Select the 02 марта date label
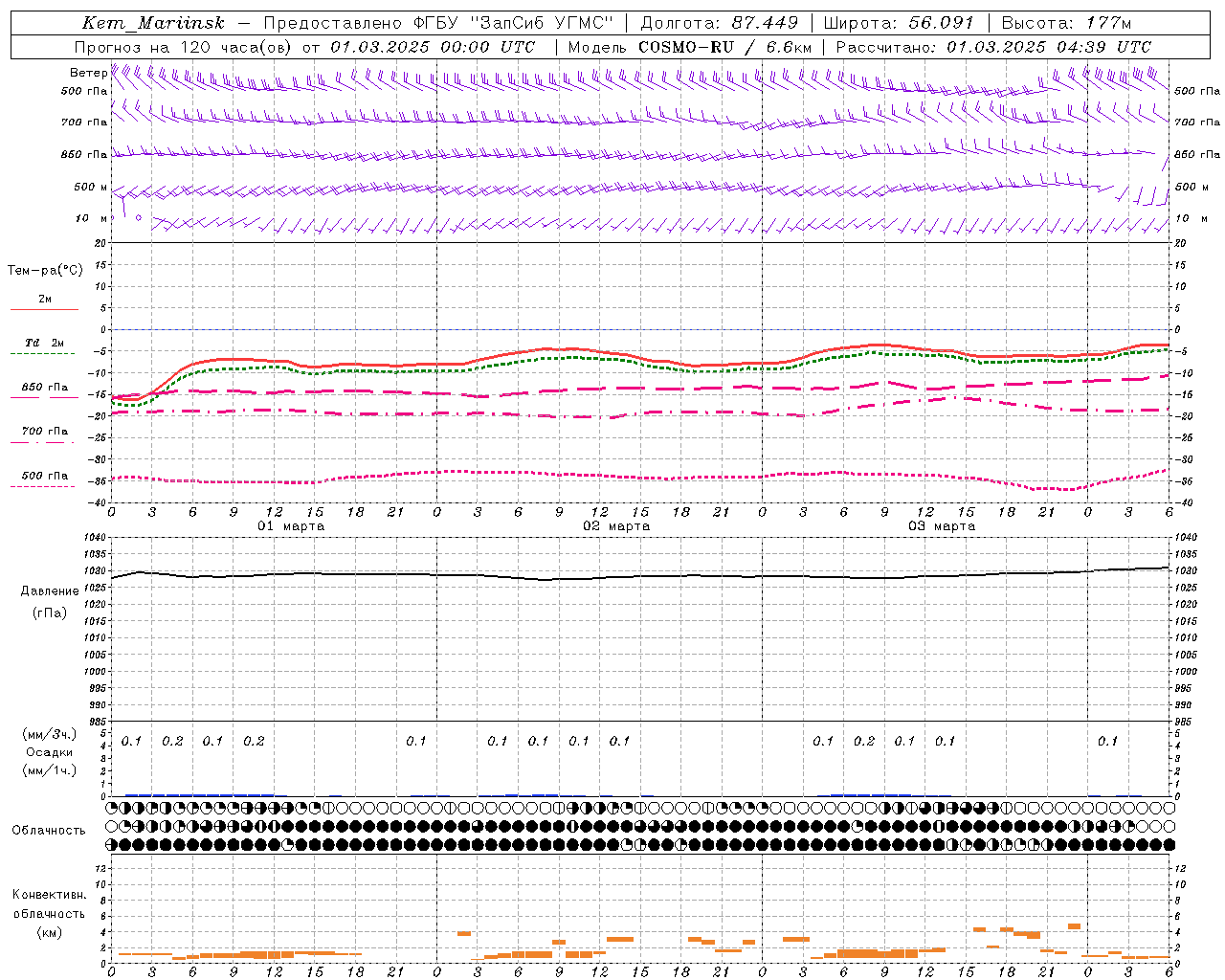Viewport: 1225px width, 980px height. click(x=616, y=526)
